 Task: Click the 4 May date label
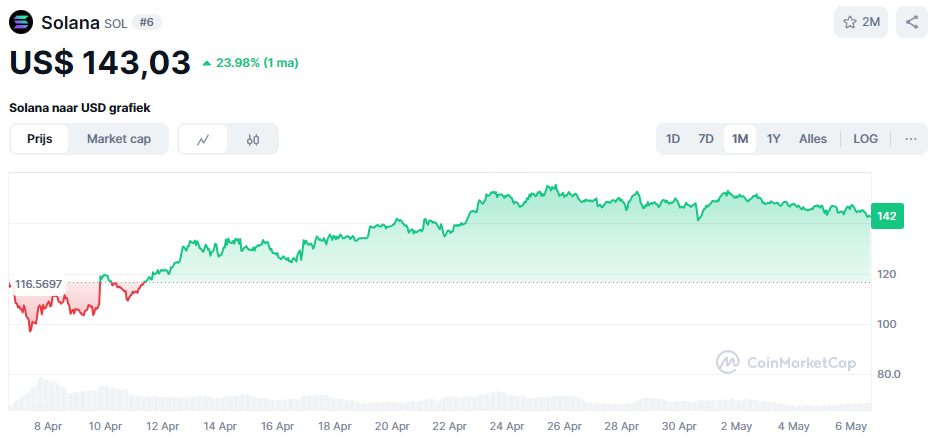click(x=794, y=426)
